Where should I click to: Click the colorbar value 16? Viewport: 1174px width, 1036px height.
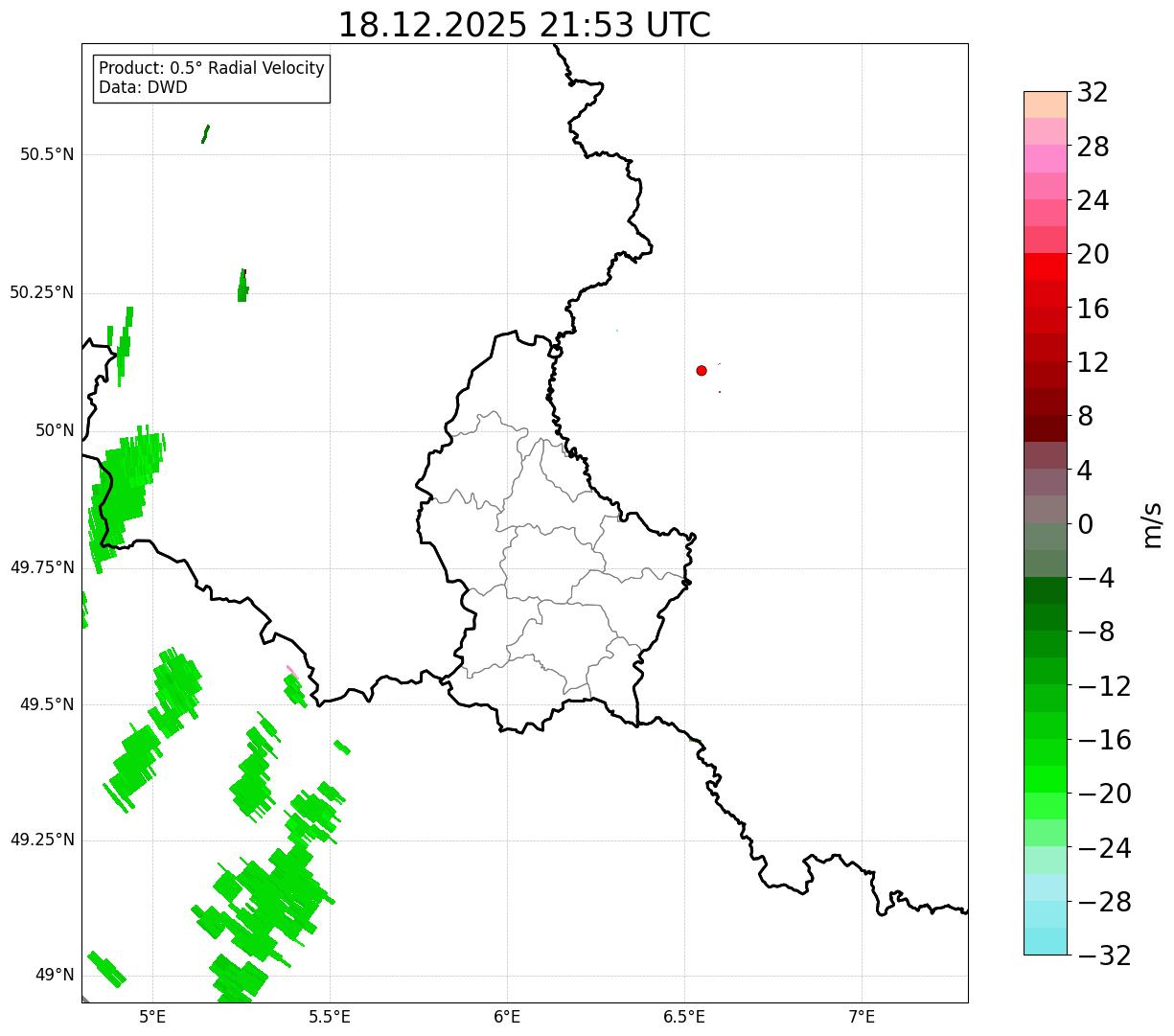(x=1093, y=309)
